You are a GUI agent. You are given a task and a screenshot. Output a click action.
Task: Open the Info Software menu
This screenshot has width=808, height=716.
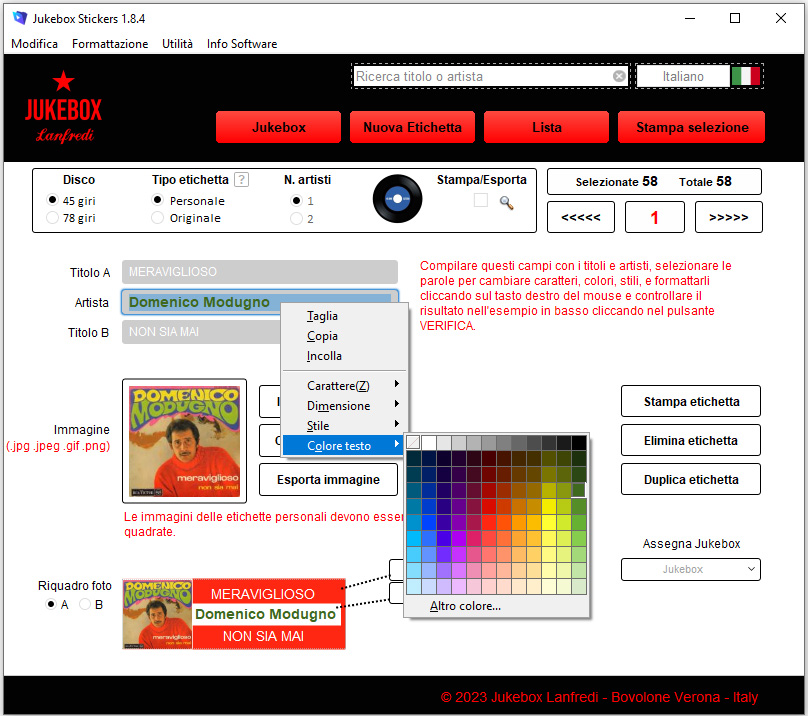[x=242, y=44]
